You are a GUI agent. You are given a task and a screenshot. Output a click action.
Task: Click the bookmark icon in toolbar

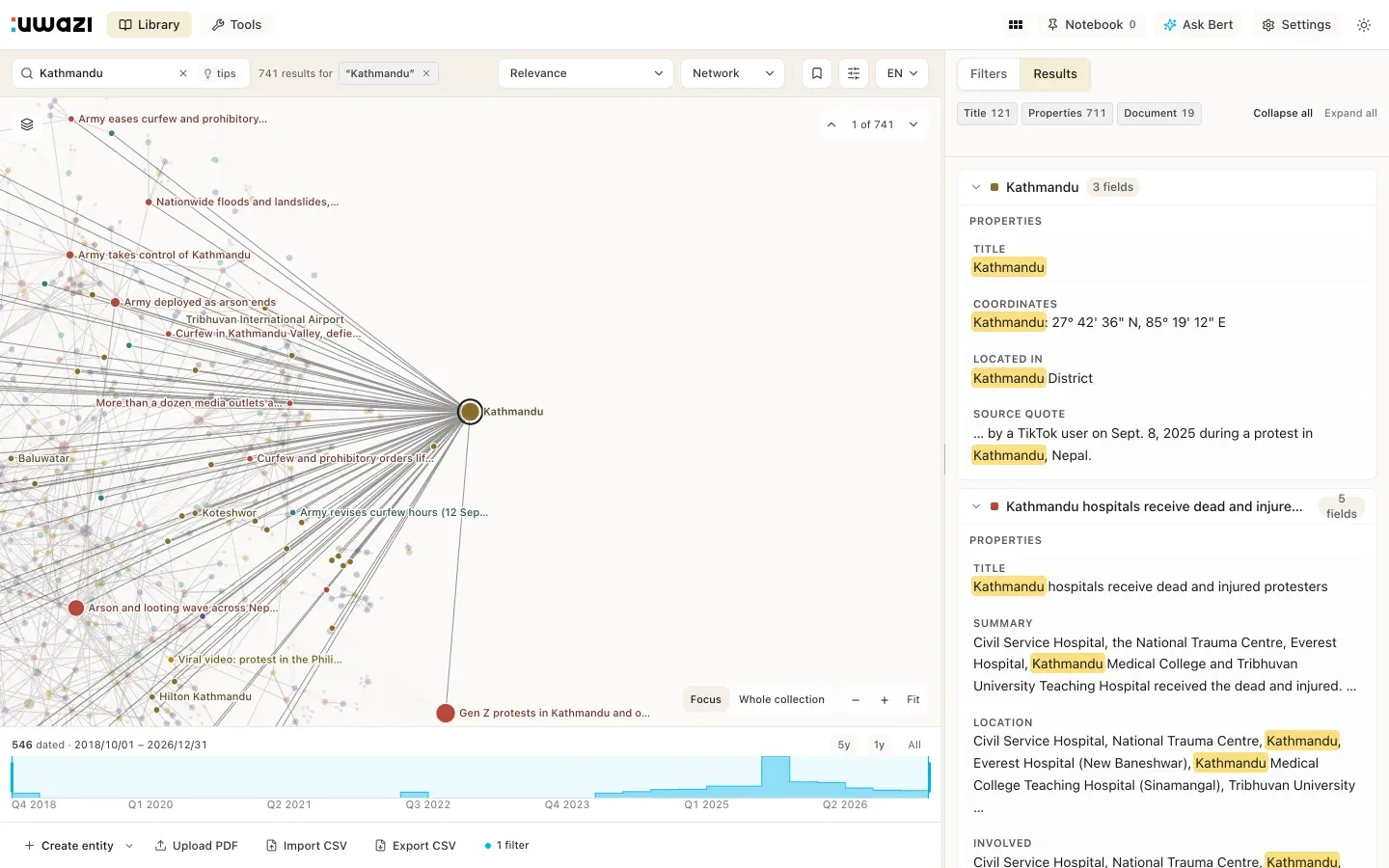817,73
